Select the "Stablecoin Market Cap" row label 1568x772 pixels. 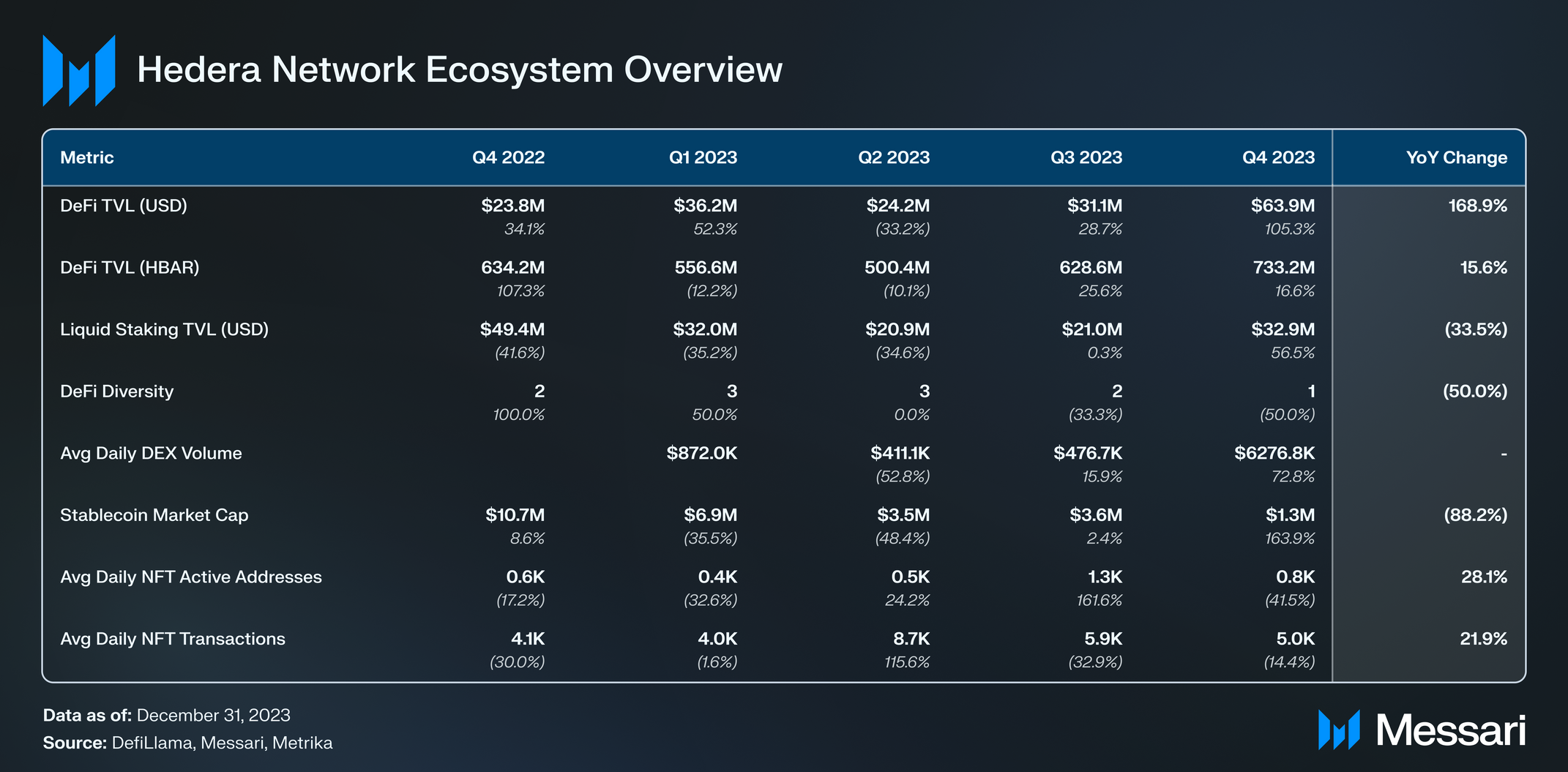click(154, 515)
